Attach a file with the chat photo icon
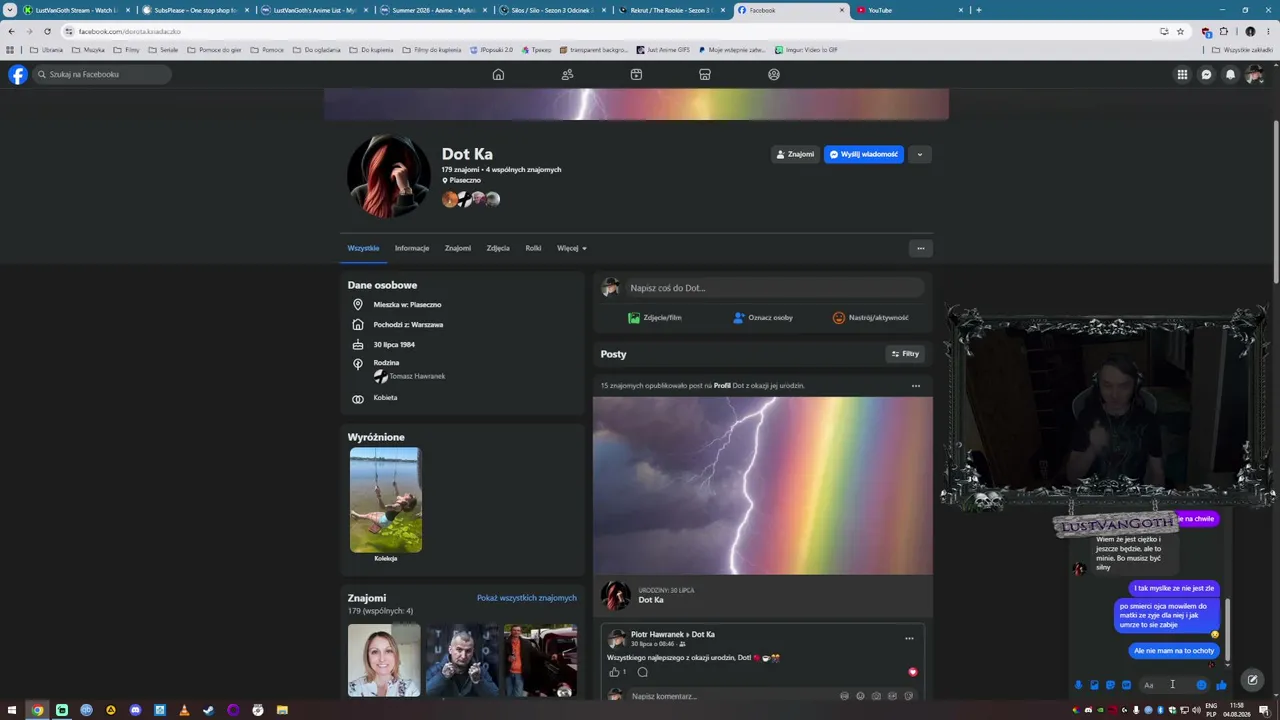This screenshot has height=720, width=1280. 1094,685
